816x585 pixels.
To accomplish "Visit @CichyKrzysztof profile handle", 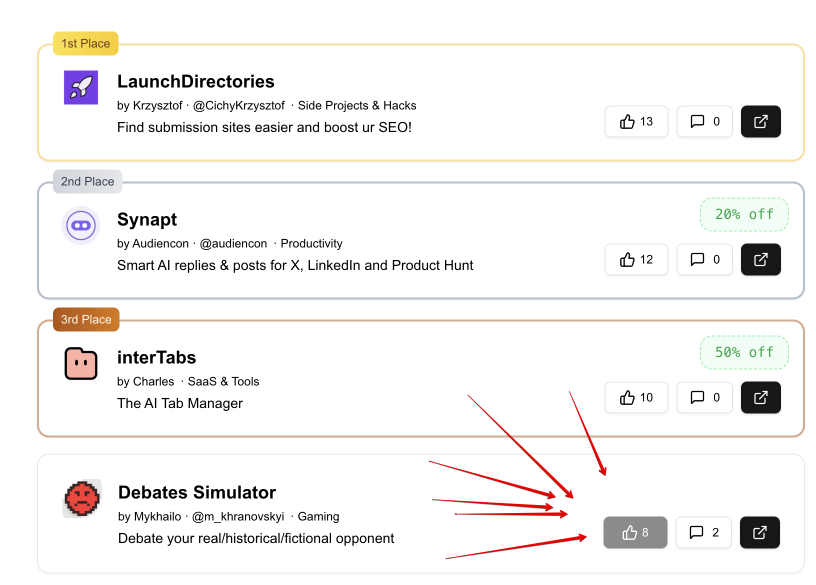I will pos(239,106).
